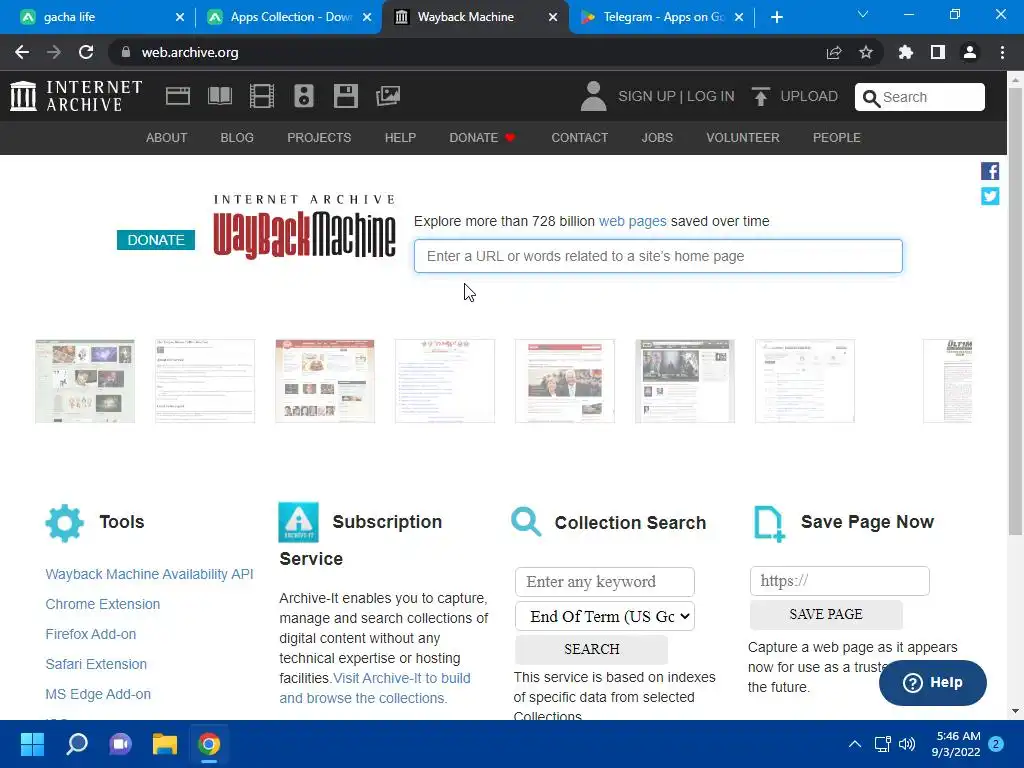Open the MS Edge Add-on link

coord(98,694)
